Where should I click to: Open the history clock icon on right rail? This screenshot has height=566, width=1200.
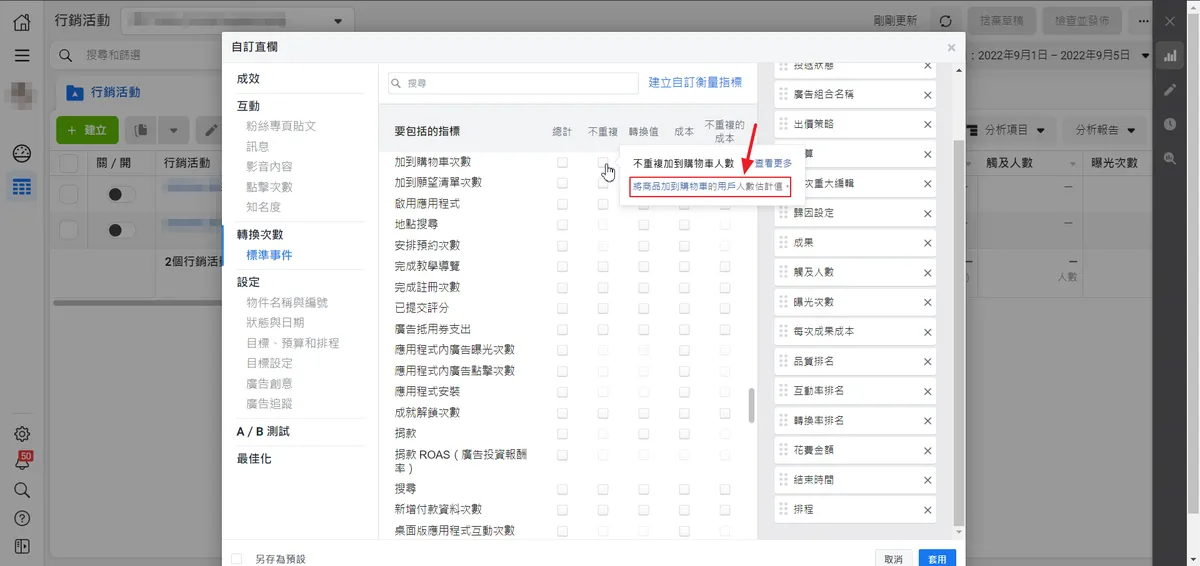[x=1170, y=124]
